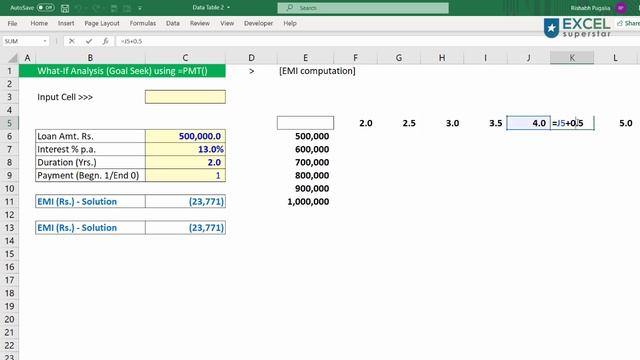Select the yellow Input Cell C3
This screenshot has height=360, width=640.
(185, 97)
